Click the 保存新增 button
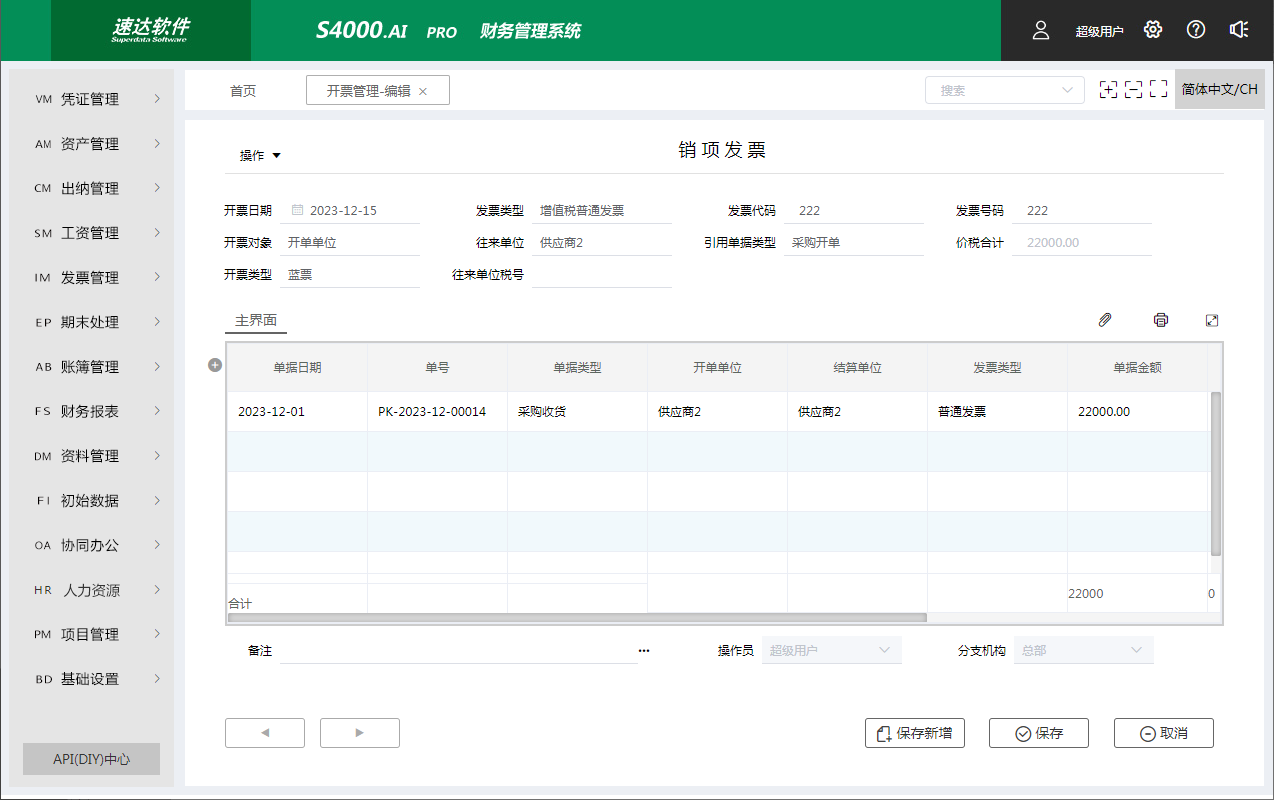The image size is (1274, 800). pyautogui.click(x=914, y=733)
